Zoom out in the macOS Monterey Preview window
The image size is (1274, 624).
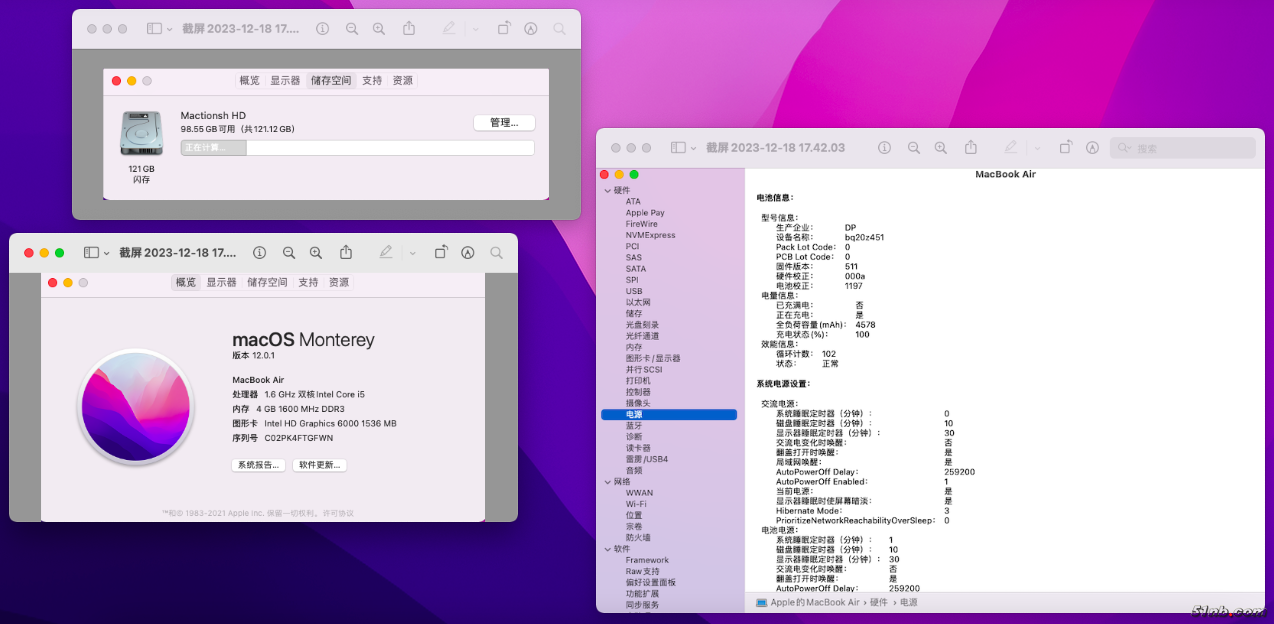(x=289, y=253)
